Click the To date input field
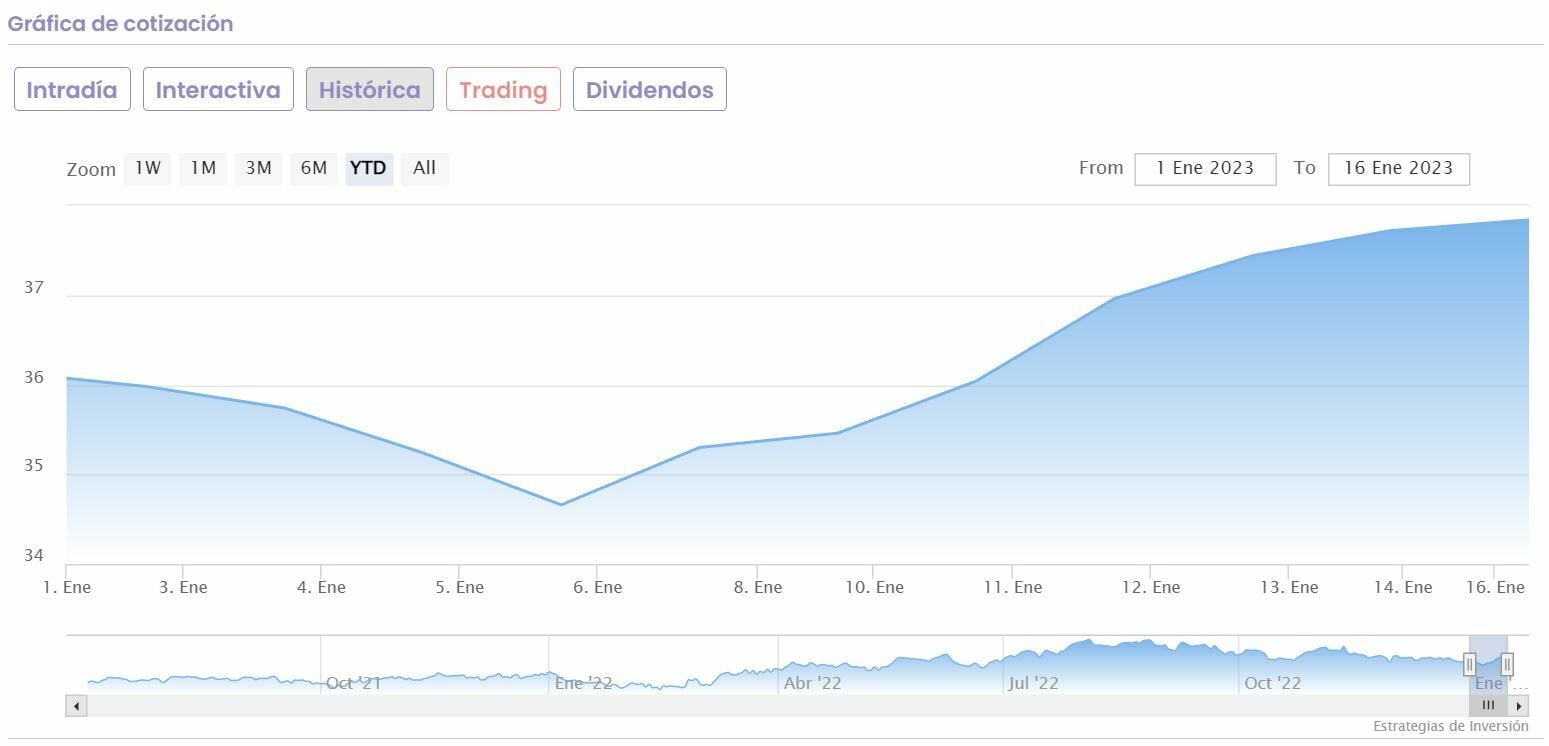This screenshot has width=1549, height=746. click(1398, 169)
